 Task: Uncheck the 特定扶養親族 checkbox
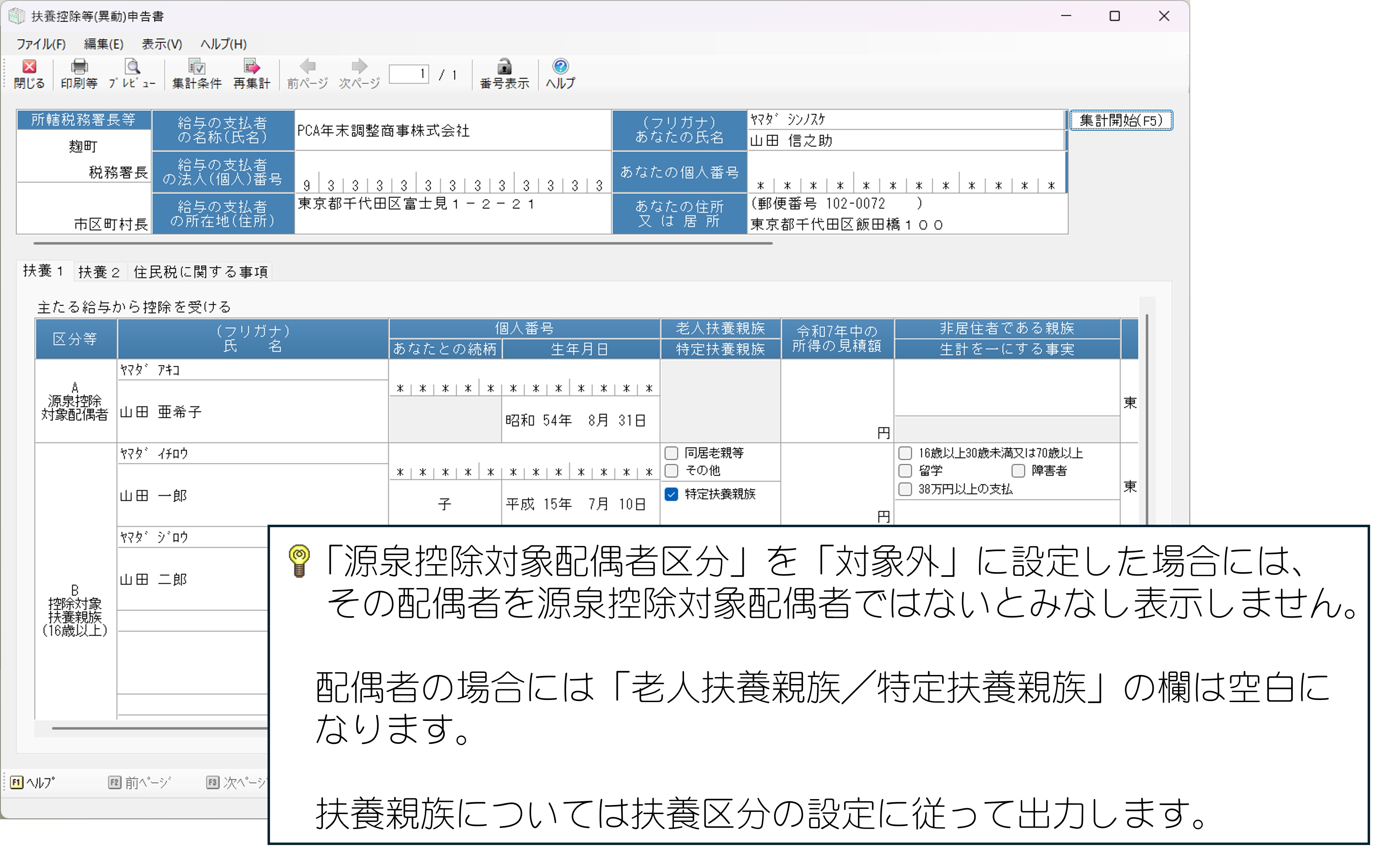[671, 494]
